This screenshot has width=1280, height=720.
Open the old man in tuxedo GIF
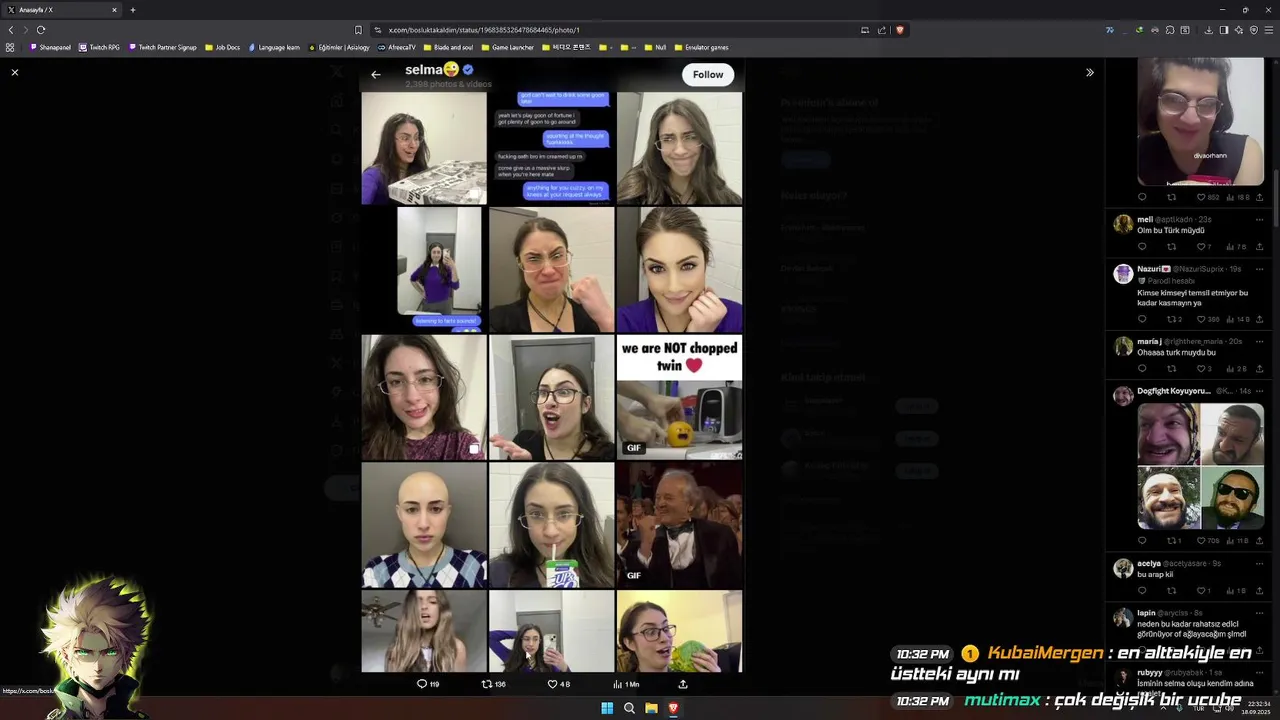679,525
